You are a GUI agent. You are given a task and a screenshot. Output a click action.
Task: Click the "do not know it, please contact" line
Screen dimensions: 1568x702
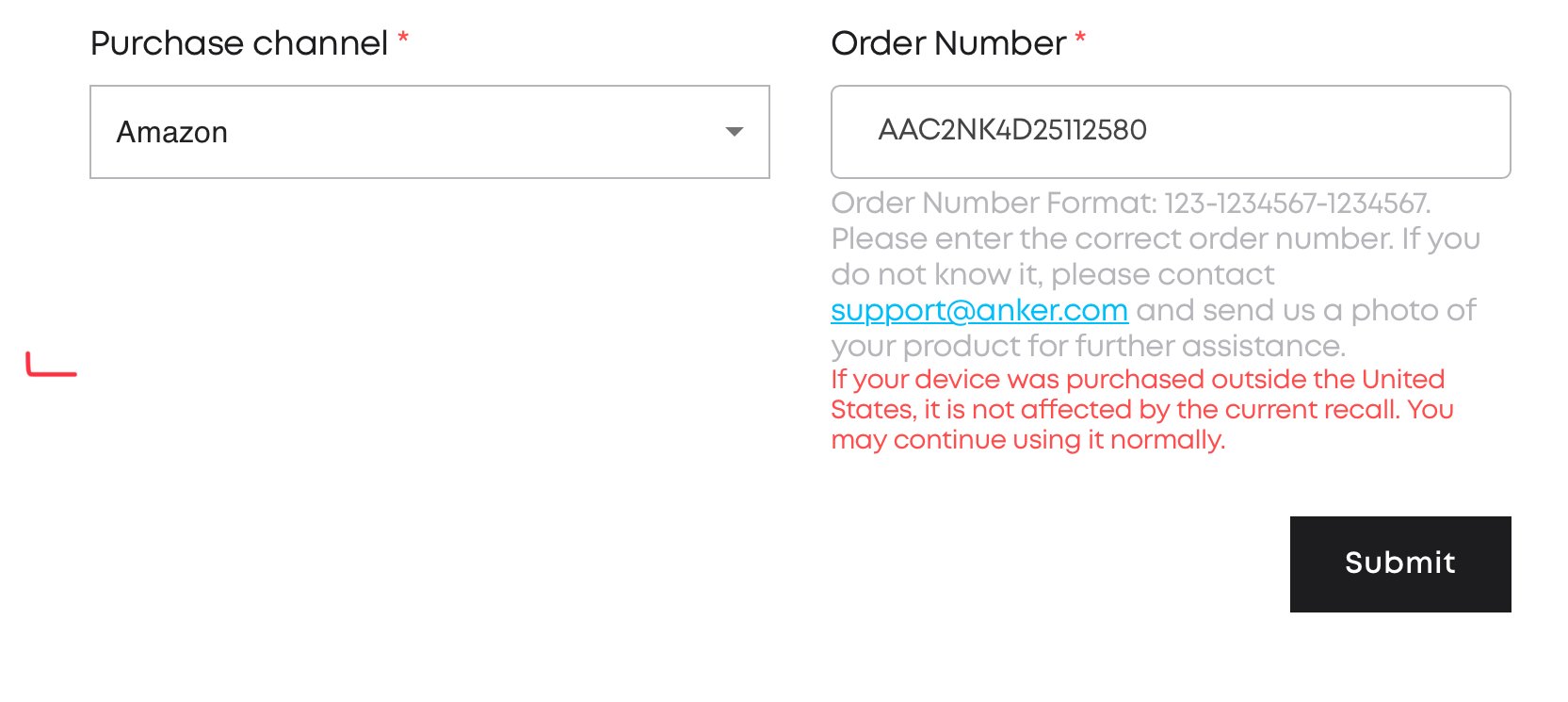coord(1052,274)
